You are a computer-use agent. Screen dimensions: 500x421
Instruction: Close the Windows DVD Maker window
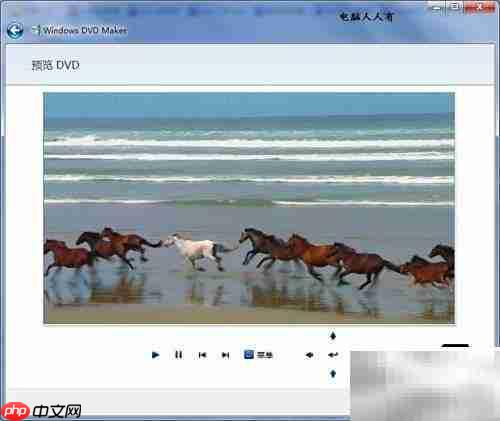coord(479,7)
